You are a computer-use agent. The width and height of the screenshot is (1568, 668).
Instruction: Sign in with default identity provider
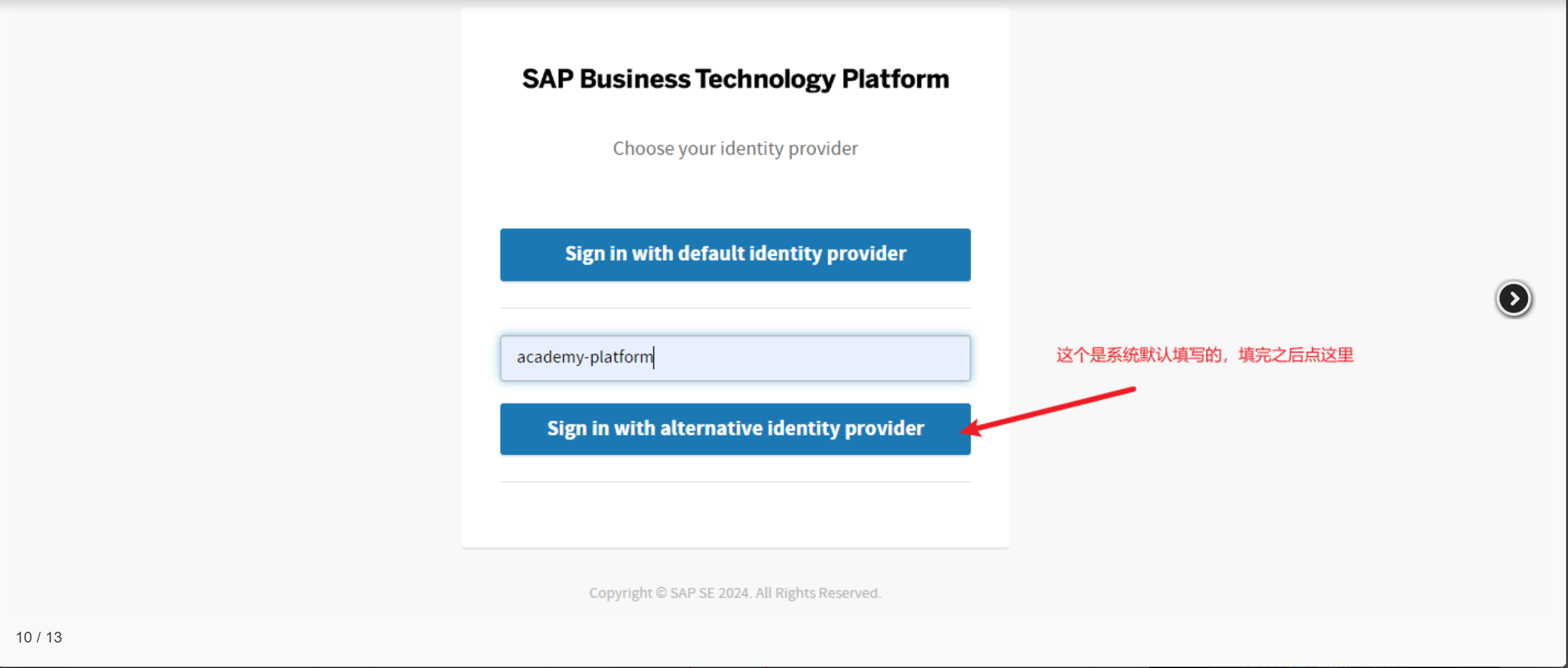click(x=735, y=254)
